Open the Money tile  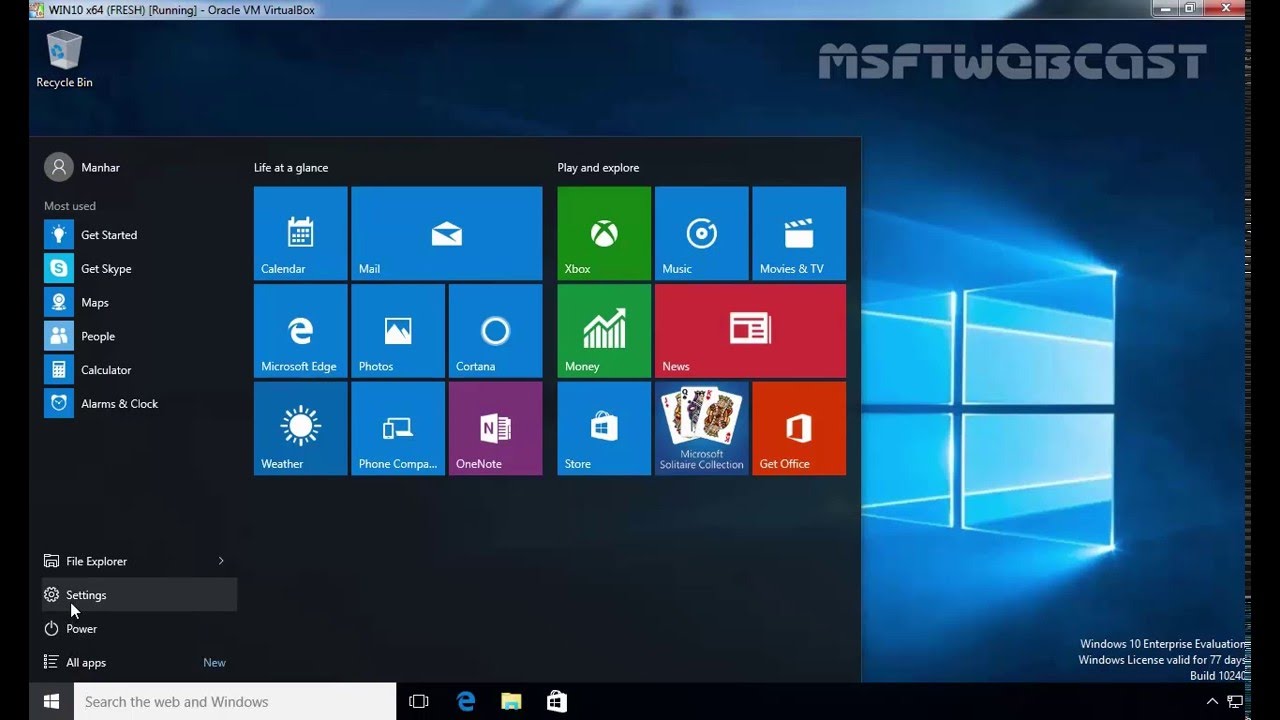click(x=604, y=331)
